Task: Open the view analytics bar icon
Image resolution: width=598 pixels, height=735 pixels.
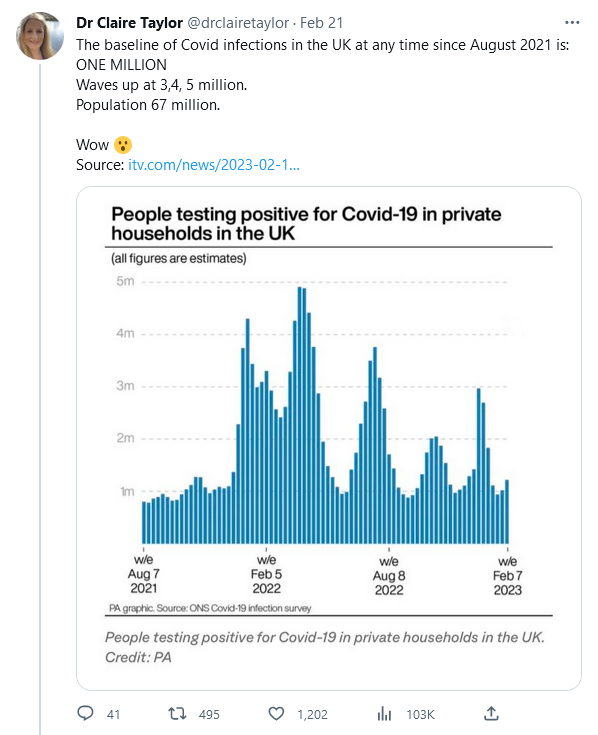Action: 384,713
